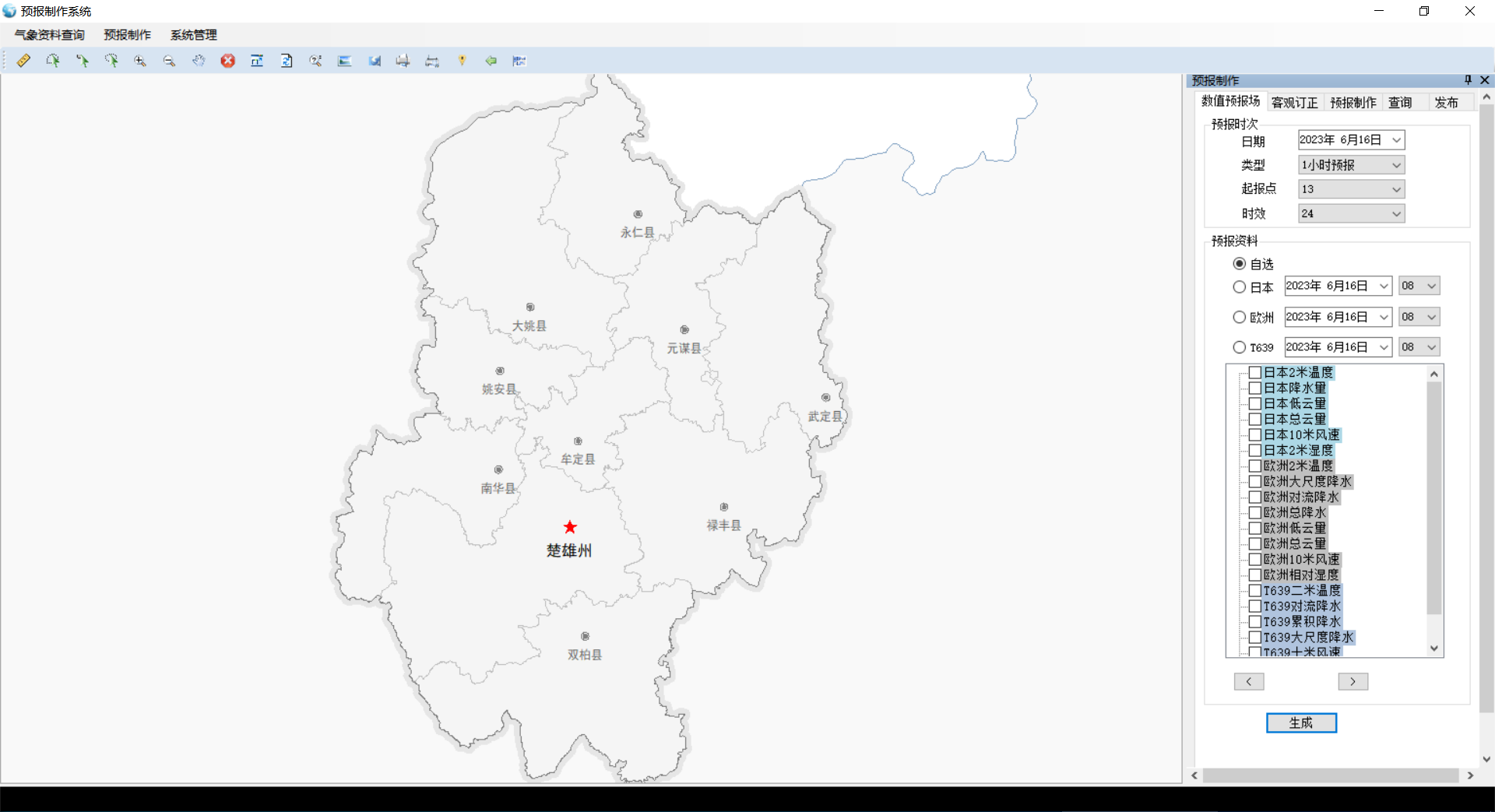Open the 气象资料查询 menu
This screenshot has height=812, width=1495.
point(50,35)
